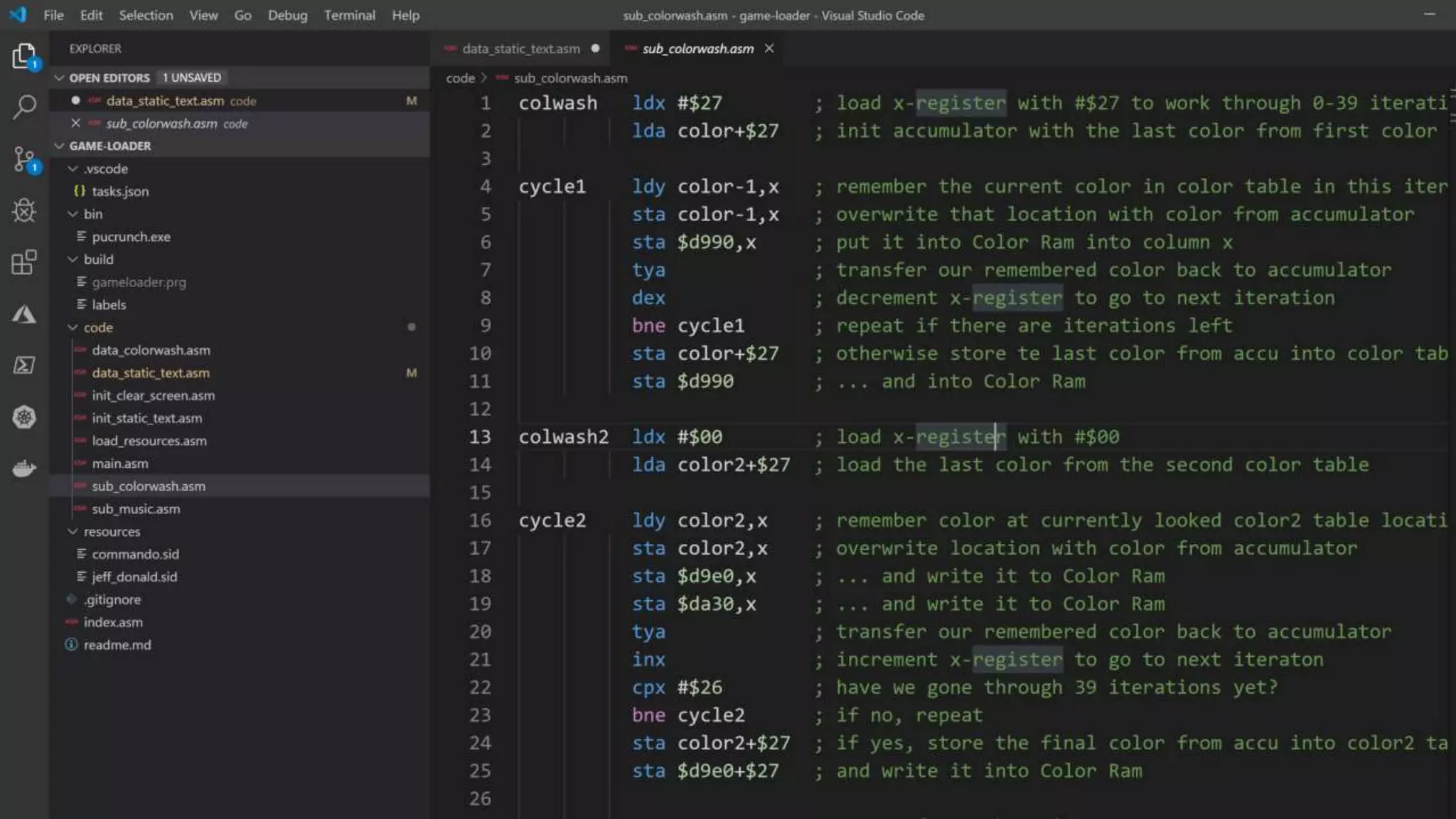This screenshot has width=1456, height=819.
Task: Open the Azure view icon
Action: click(24, 314)
